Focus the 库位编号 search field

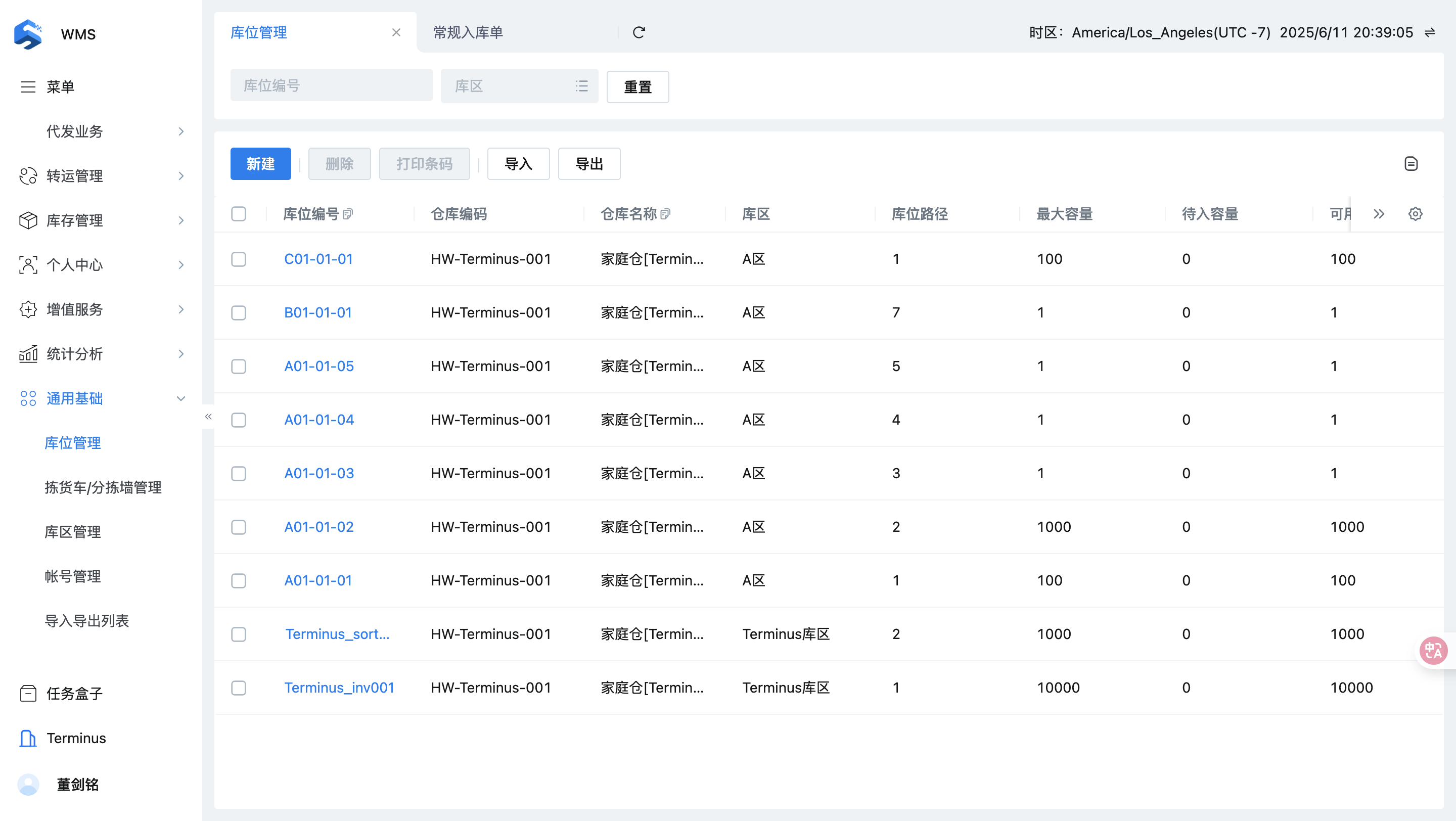[x=331, y=86]
